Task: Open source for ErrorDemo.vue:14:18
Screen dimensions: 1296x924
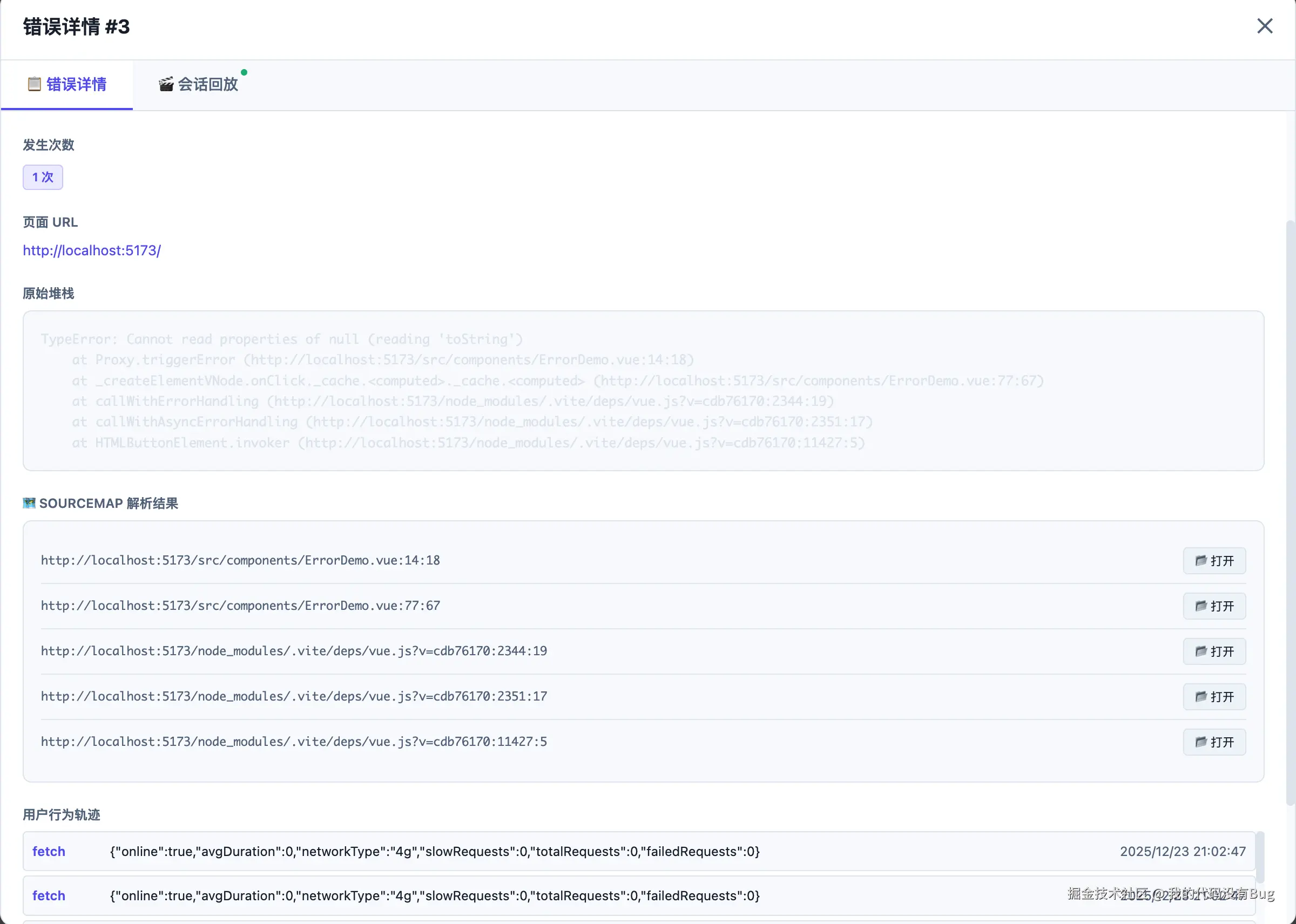Action: (1213, 561)
